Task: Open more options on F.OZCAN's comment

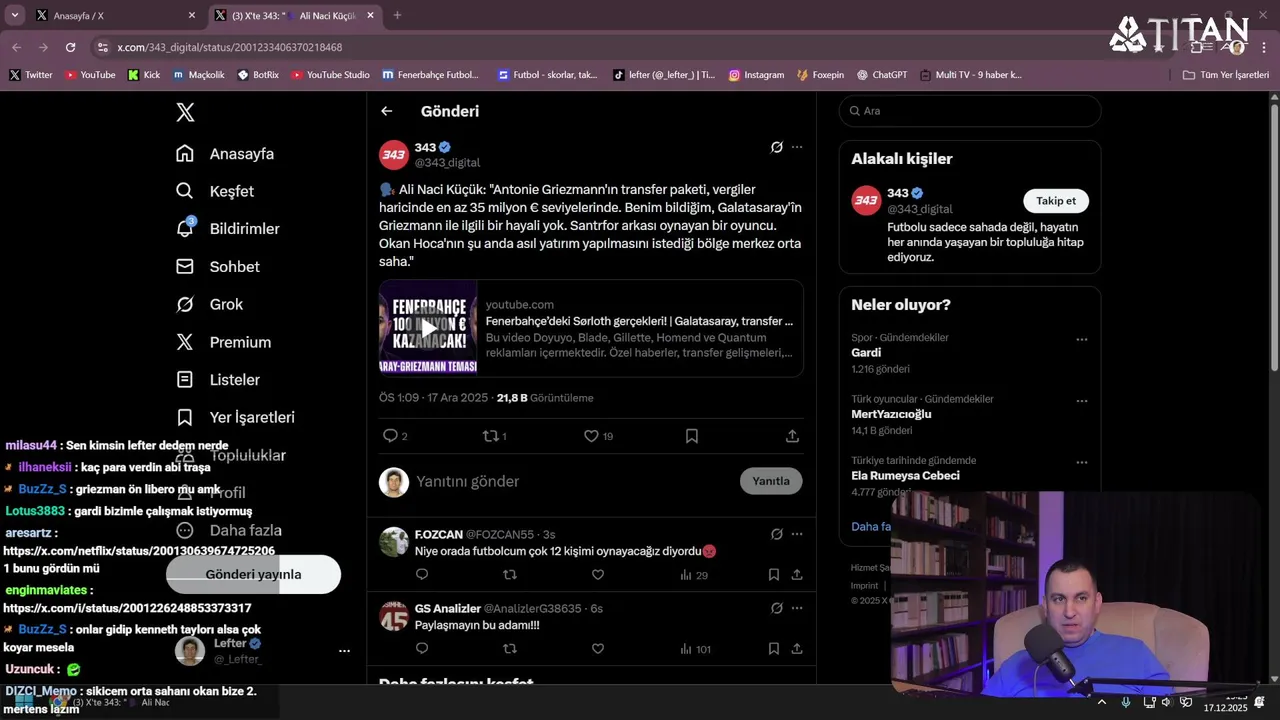Action: [797, 534]
